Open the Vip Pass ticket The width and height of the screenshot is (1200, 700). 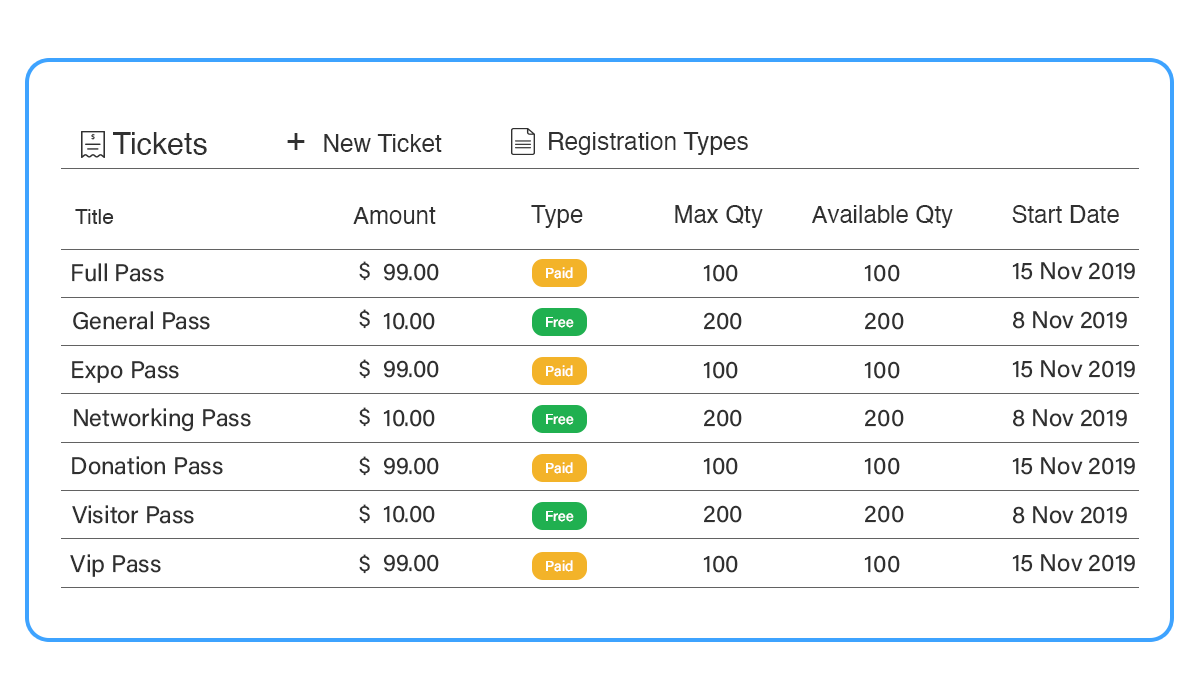(x=116, y=564)
